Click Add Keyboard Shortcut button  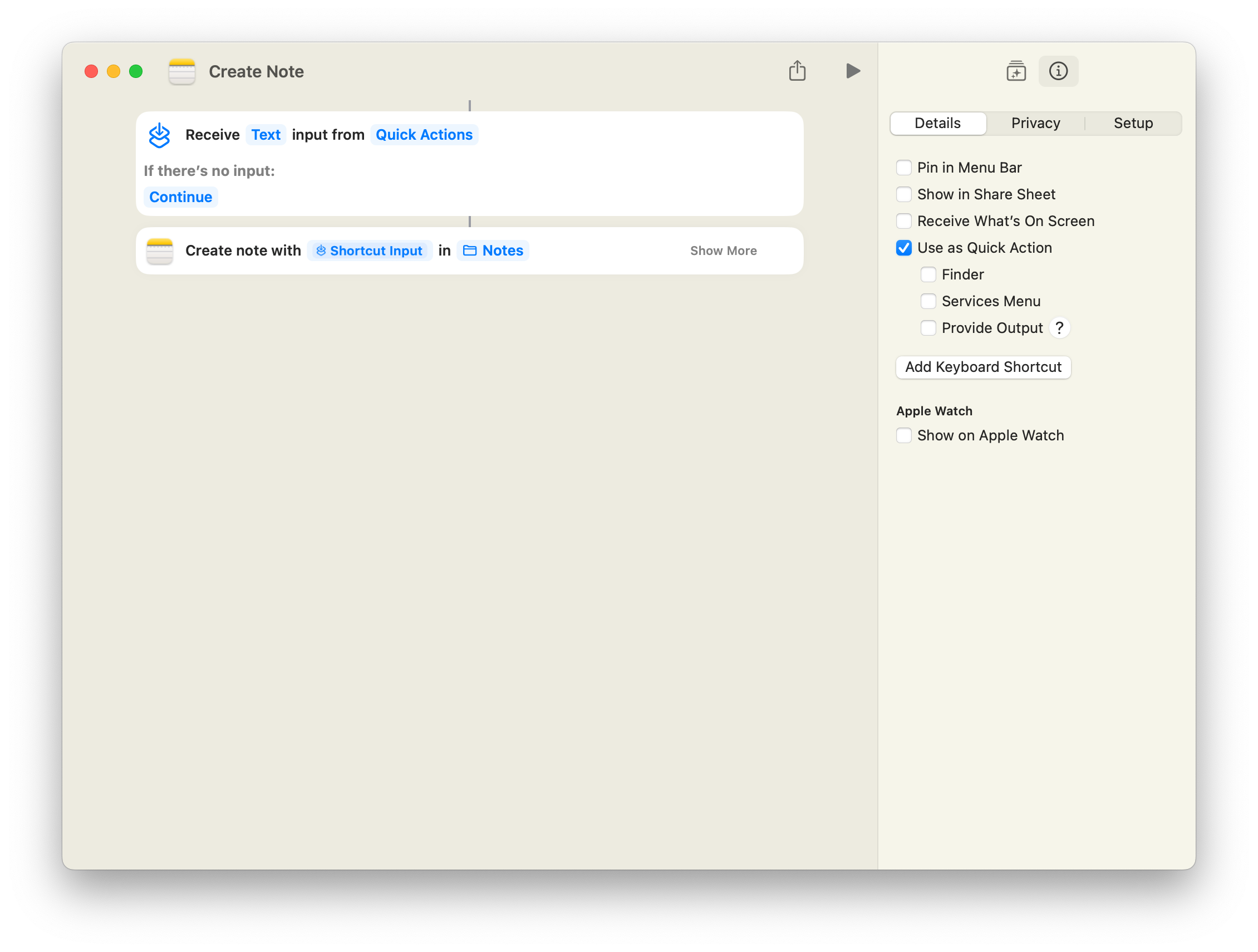[984, 367]
